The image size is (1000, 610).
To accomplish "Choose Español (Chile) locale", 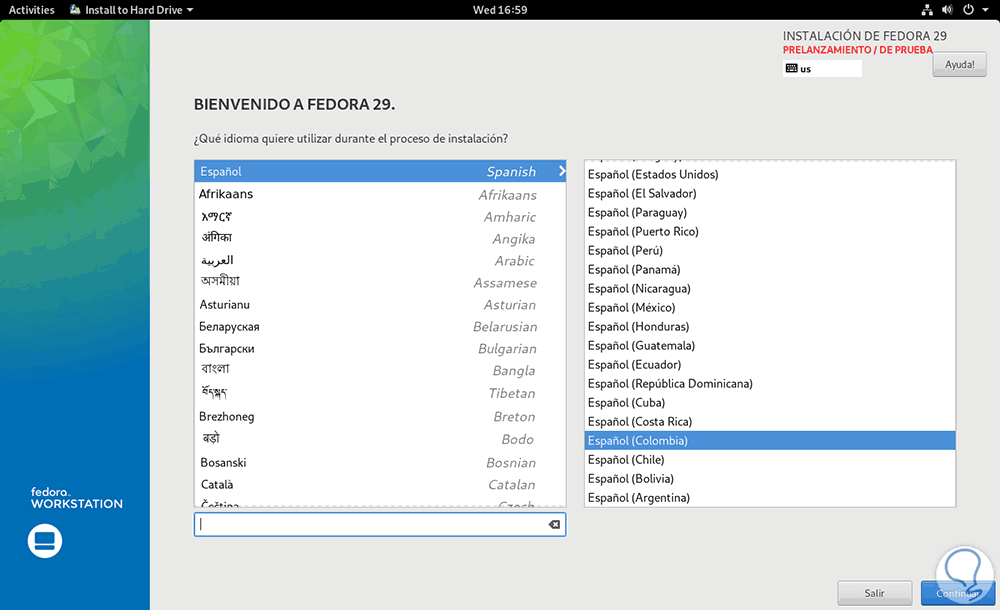I will pyautogui.click(x=770, y=459).
